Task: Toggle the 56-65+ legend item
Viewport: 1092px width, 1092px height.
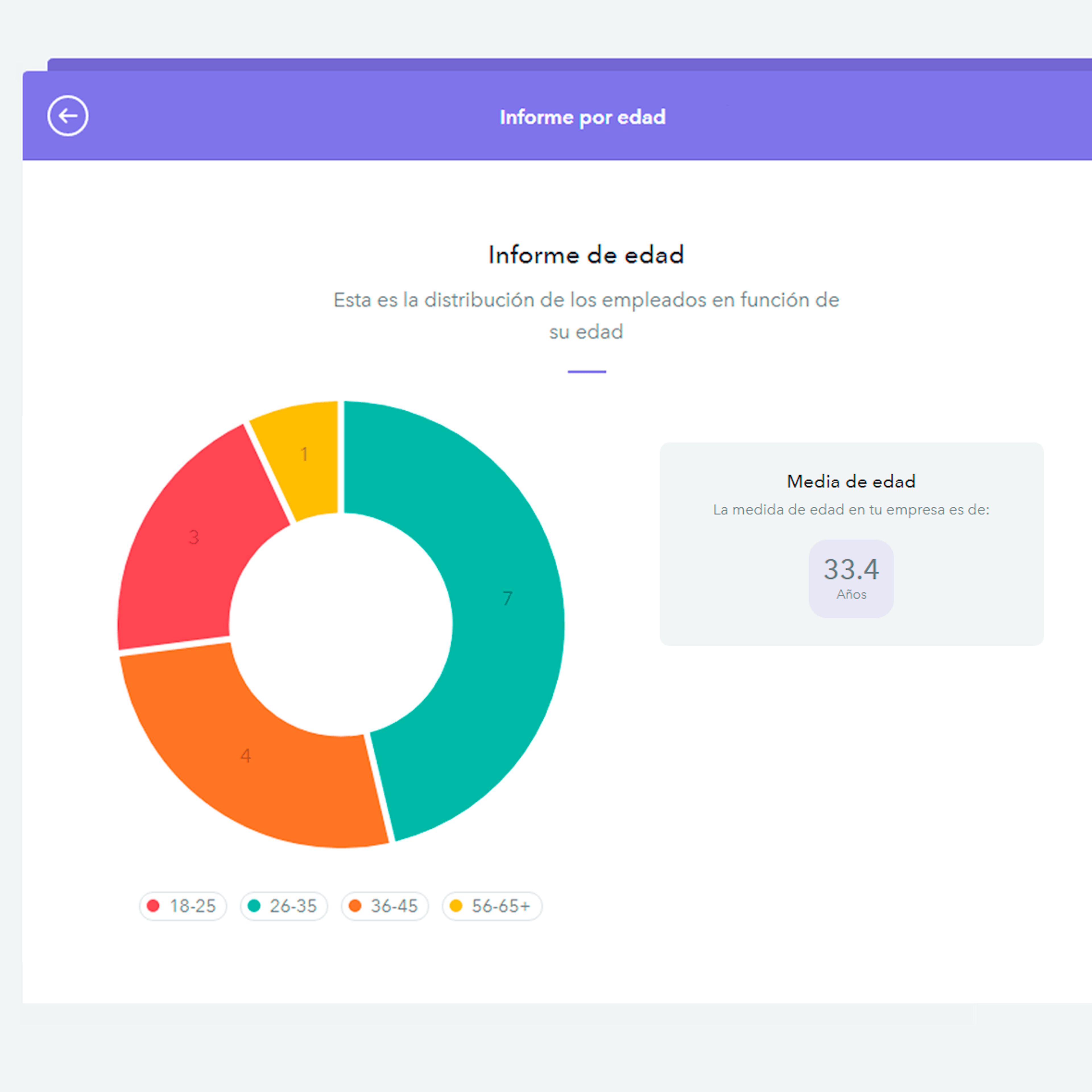Action: click(492, 906)
